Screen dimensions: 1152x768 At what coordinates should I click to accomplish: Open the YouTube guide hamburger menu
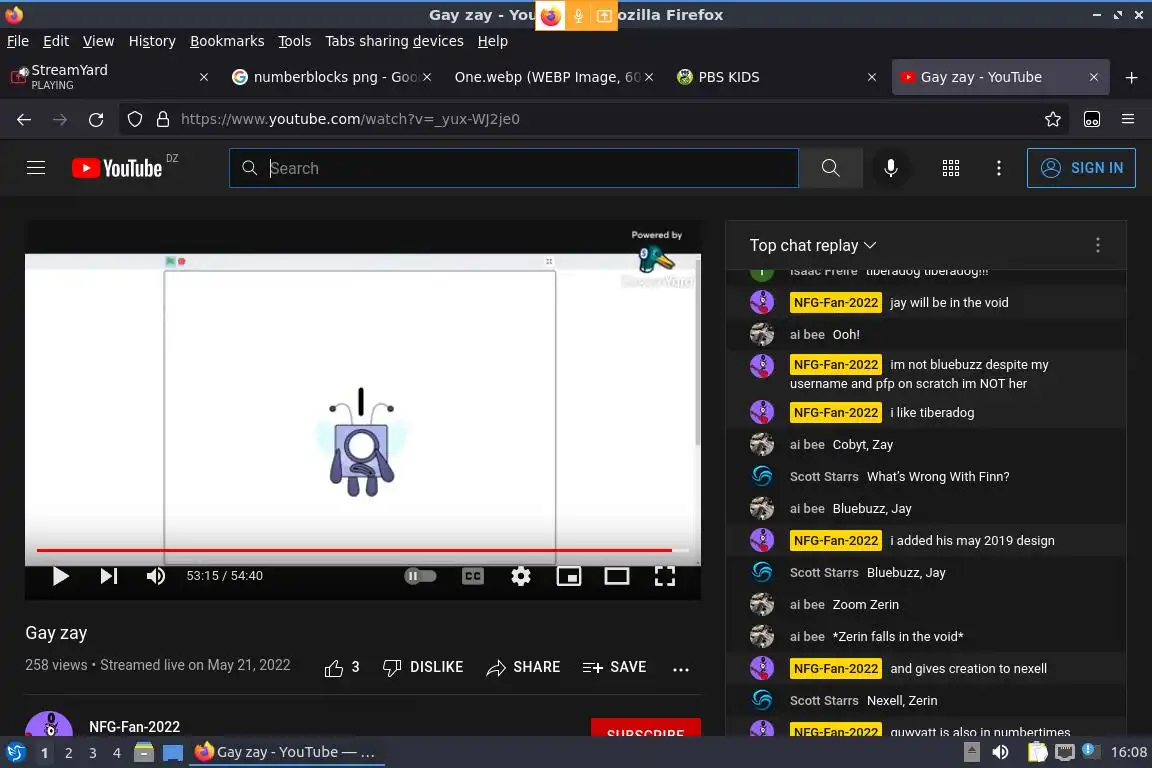tap(36, 168)
